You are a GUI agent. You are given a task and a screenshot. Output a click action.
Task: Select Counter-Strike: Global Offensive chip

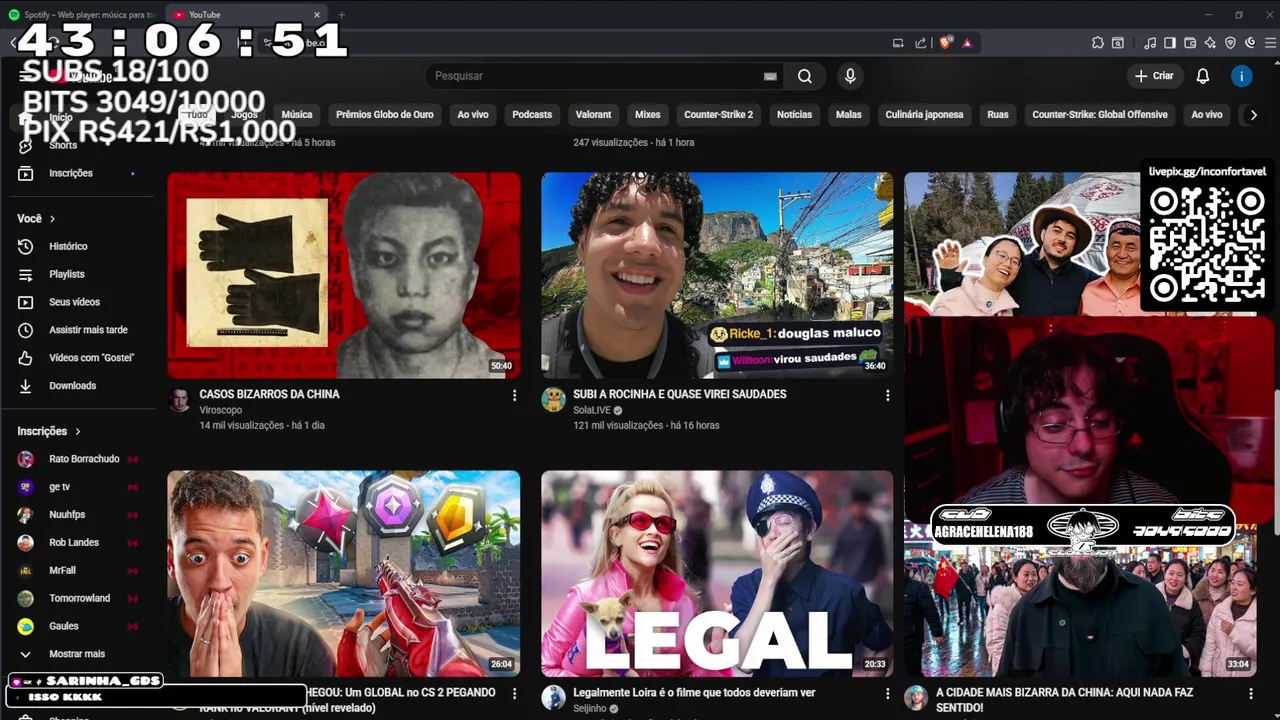(x=1100, y=115)
